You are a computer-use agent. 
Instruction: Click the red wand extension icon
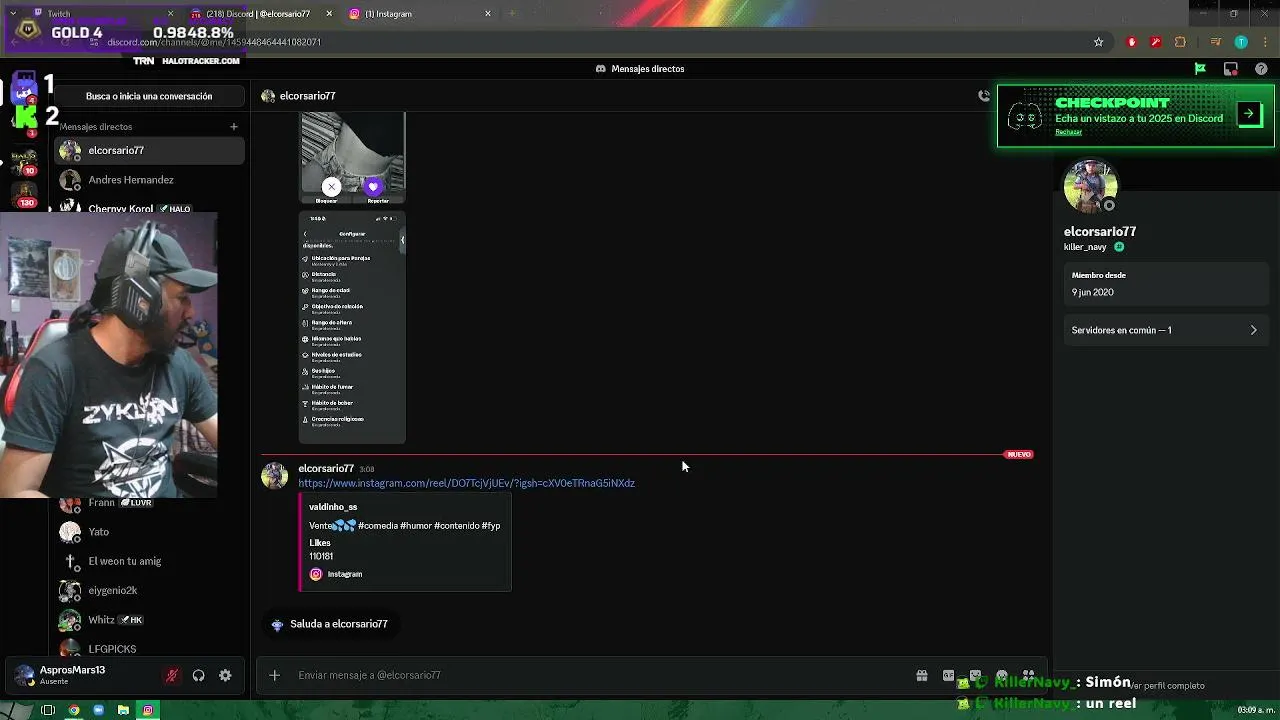(1155, 42)
